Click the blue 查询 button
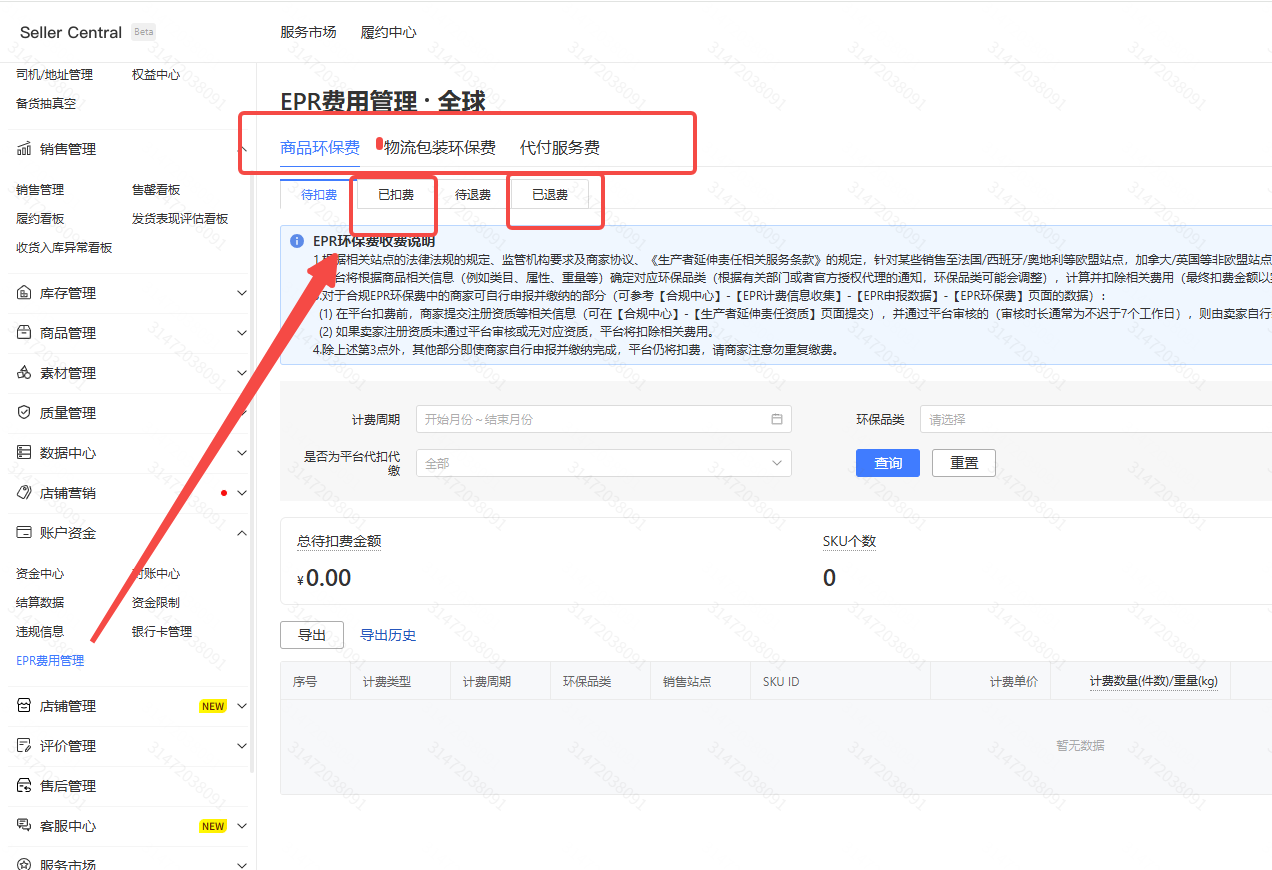Viewport: 1272px width, 870px height. point(887,463)
